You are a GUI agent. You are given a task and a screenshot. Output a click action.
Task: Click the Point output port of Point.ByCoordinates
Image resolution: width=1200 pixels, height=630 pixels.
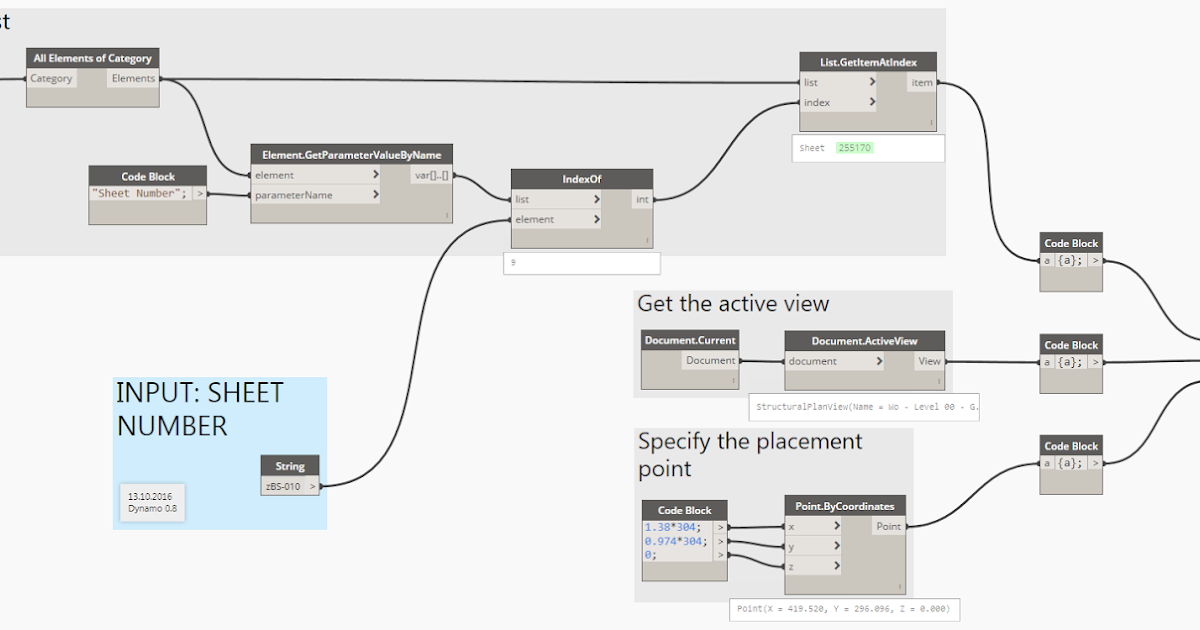coord(888,526)
